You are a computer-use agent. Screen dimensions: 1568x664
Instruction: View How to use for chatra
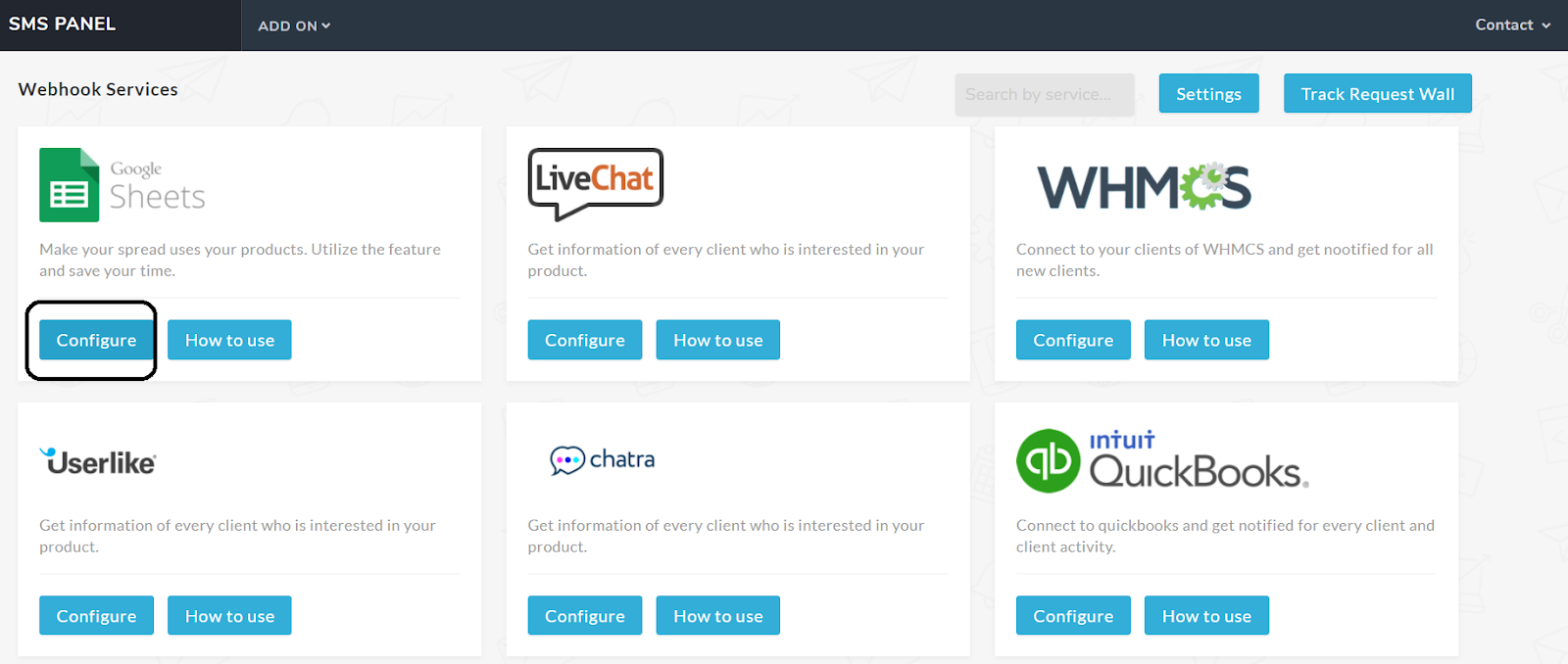717,616
